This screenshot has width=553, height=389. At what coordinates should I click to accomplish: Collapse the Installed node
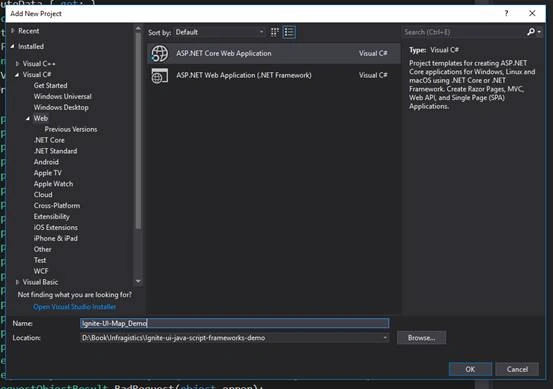pos(13,46)
